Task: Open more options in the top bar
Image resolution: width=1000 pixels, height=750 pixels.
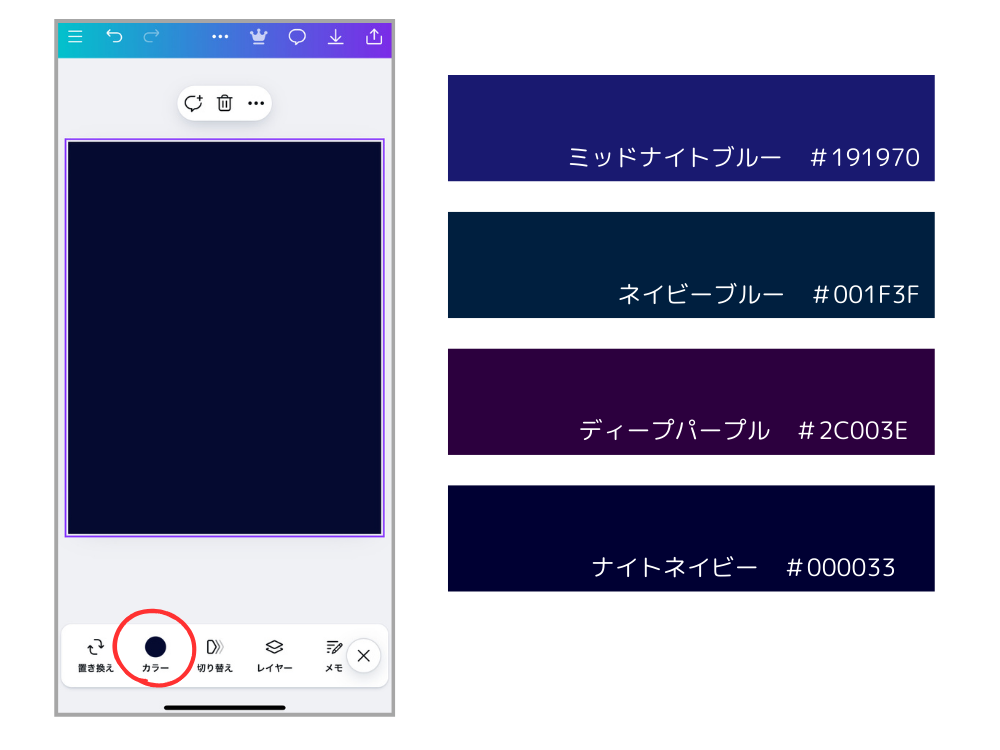Action: pos(219,37)
